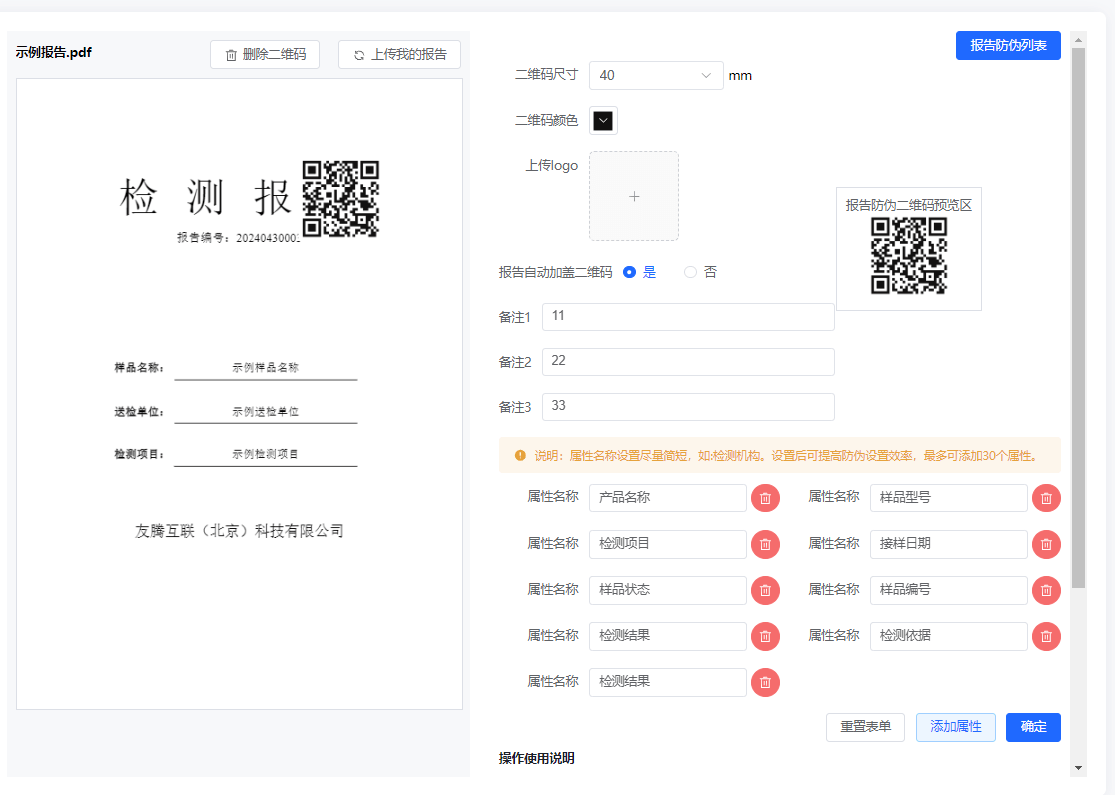Click the plus icon to upload logo
Image resolution: width=1115 pixels, height=795 pixels.
coord(634,196)
